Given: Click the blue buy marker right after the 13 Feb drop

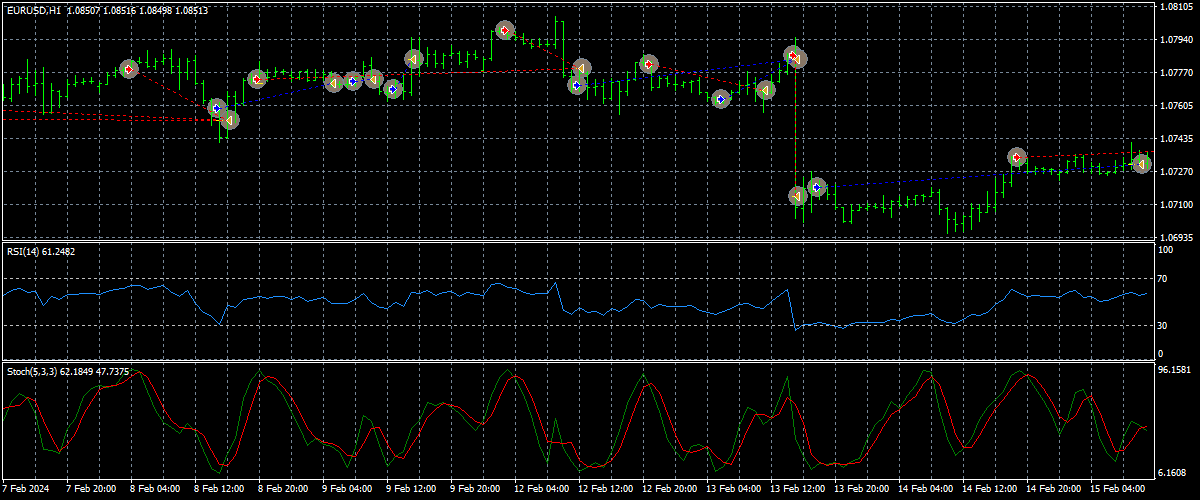Looking at the screenshot, I should click(817, 187).
